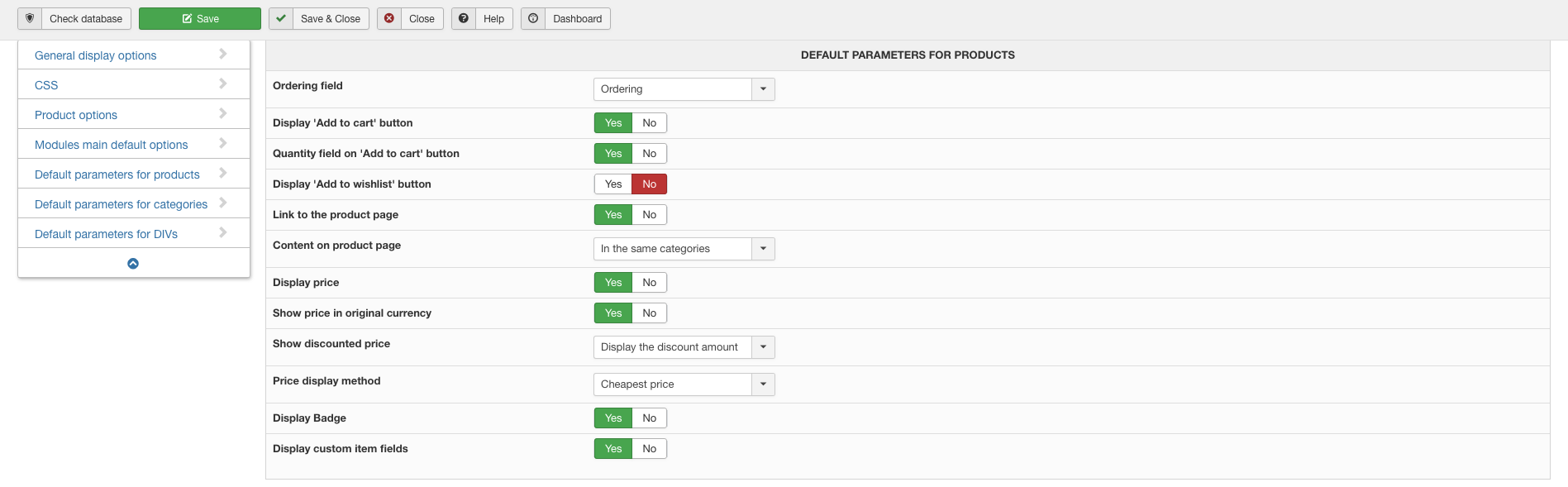Viewport: 1568px width, 487px height.
Task: Click chevron arrow beside Product options
Action: point(222,113)
